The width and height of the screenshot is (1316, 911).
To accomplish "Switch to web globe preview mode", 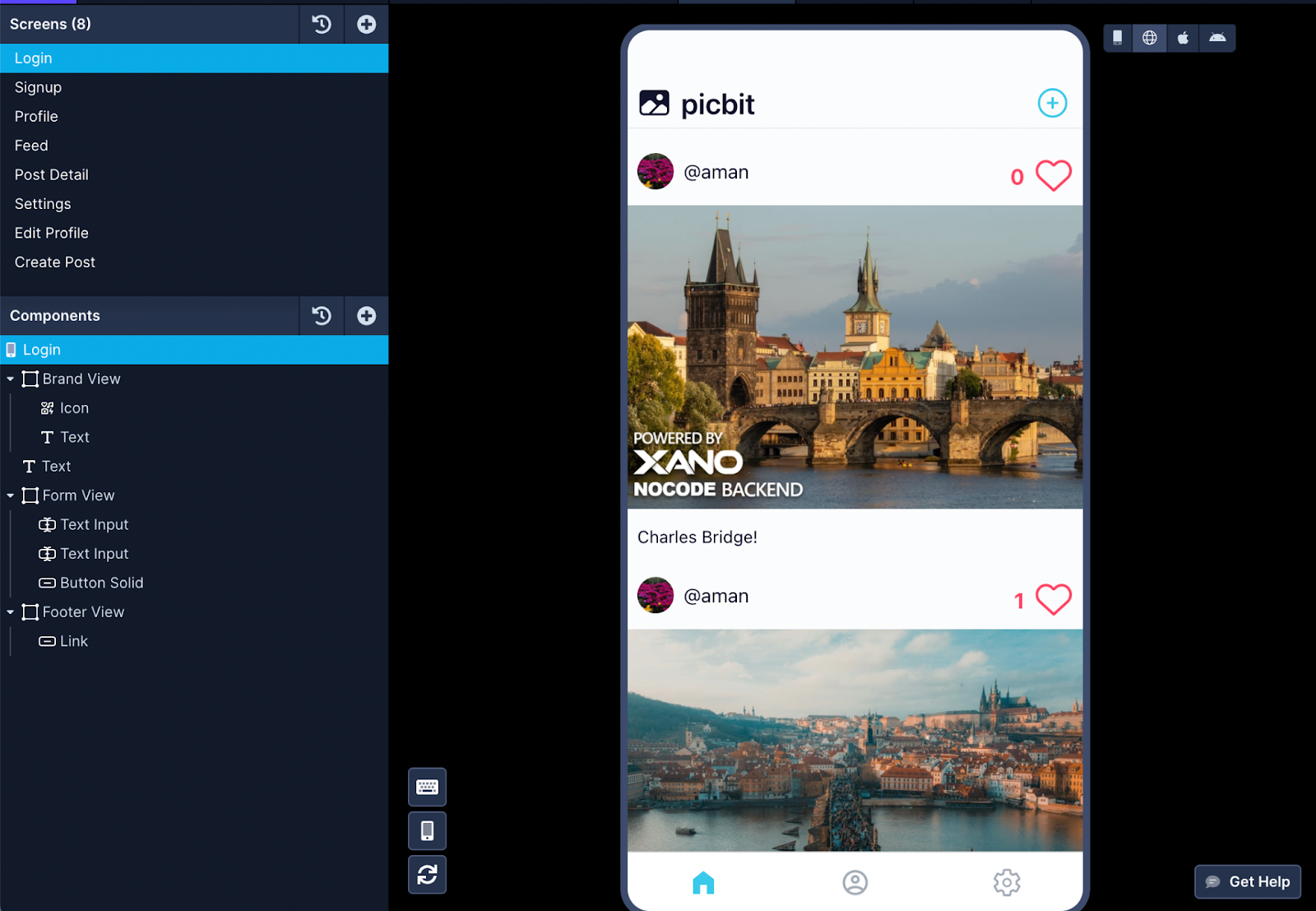I will coord(1149,38).
